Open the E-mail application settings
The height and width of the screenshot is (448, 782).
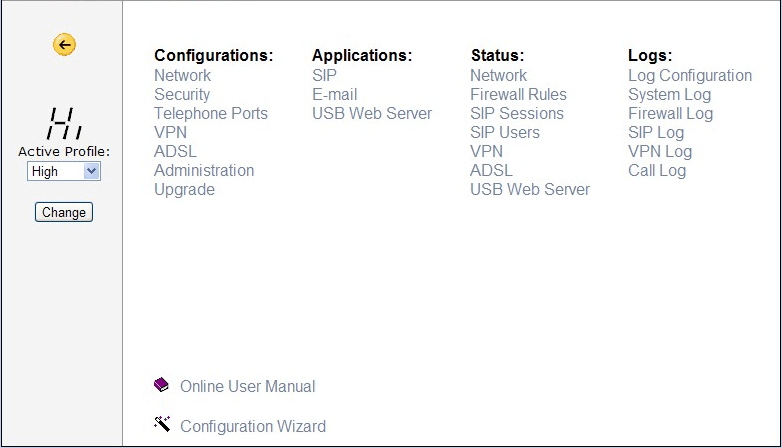[x=334, y=94]
